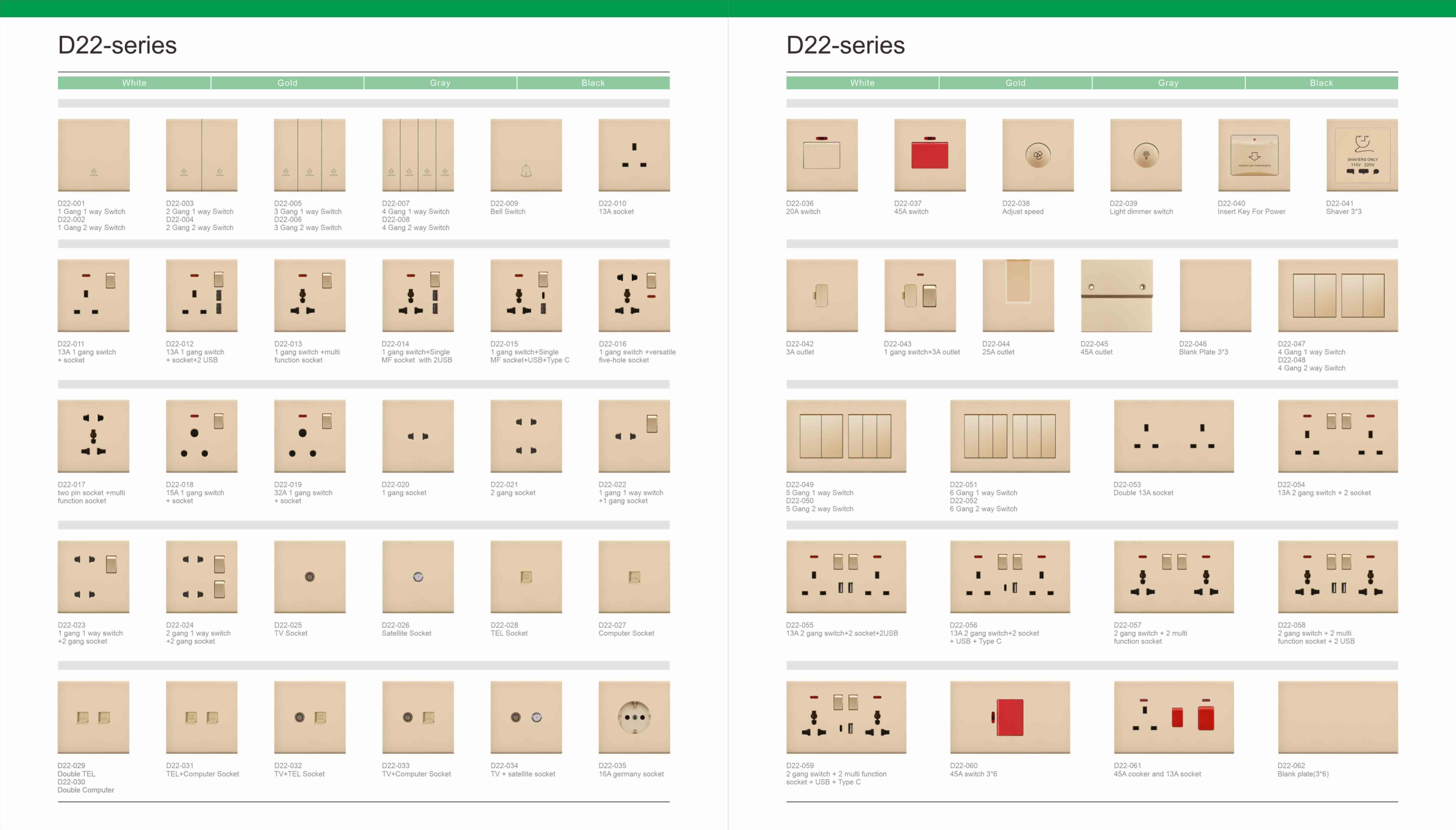The image size is (1456, 830).
Task: Click the '1 gang switch+3A outlet' text
Action: coord(922,352)
